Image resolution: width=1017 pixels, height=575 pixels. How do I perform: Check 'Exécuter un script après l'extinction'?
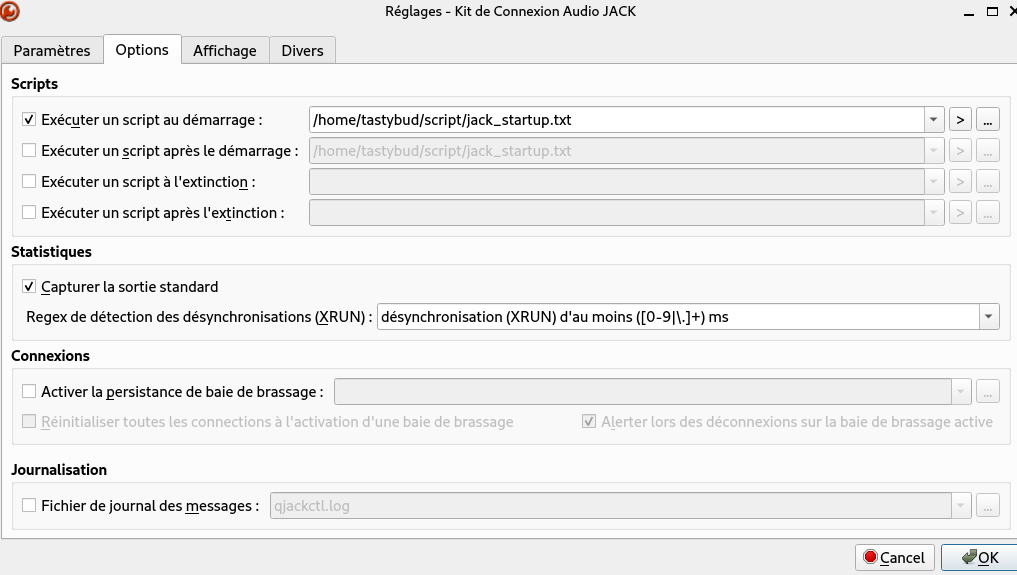click(x=29, y=212)
